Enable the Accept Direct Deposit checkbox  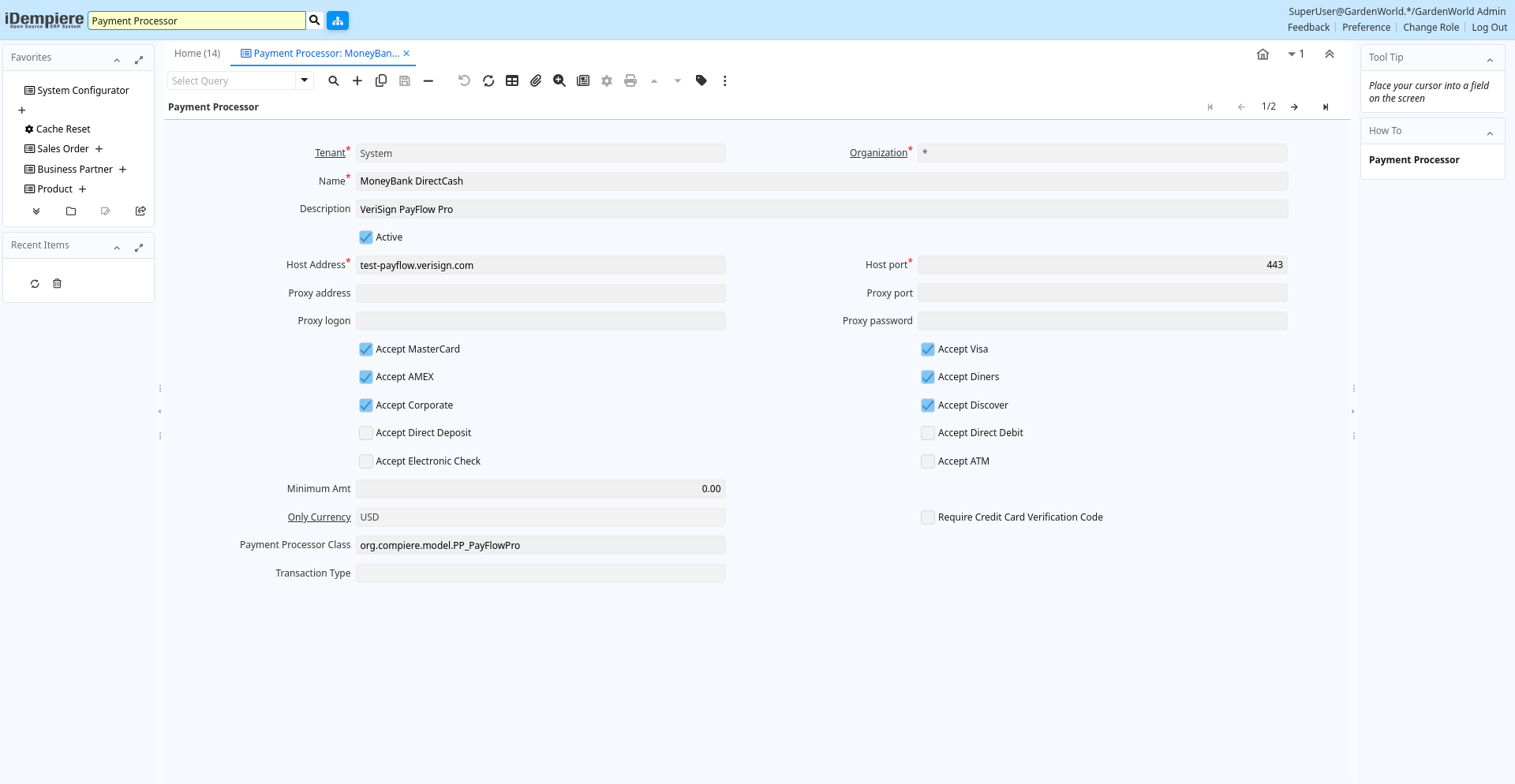pyautogui.click(x=366, y=433)
